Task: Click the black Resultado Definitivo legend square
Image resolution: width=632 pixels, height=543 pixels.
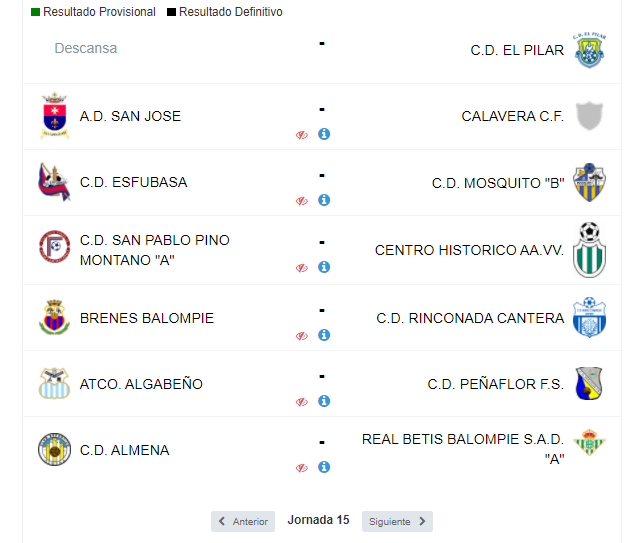Action: [x=171, y=12]
